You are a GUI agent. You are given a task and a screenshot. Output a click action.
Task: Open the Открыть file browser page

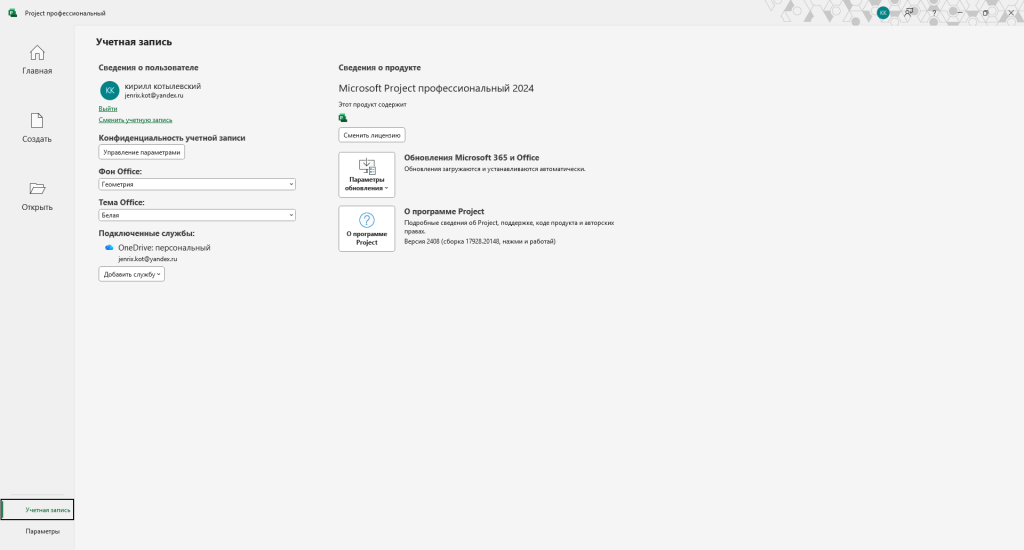point(37,196)
